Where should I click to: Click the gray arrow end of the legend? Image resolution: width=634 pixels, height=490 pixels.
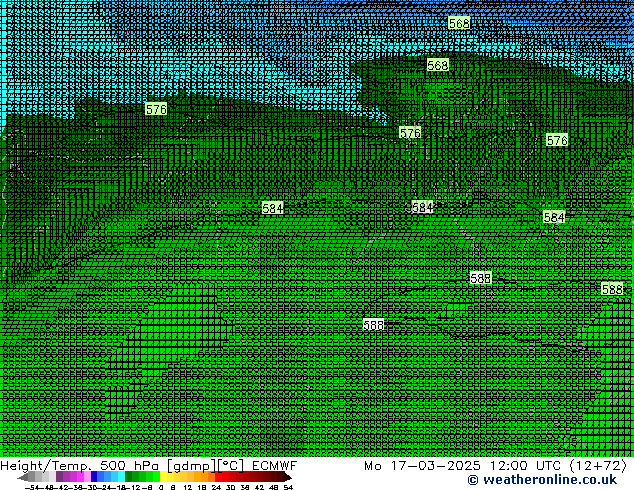pos(23,477)
